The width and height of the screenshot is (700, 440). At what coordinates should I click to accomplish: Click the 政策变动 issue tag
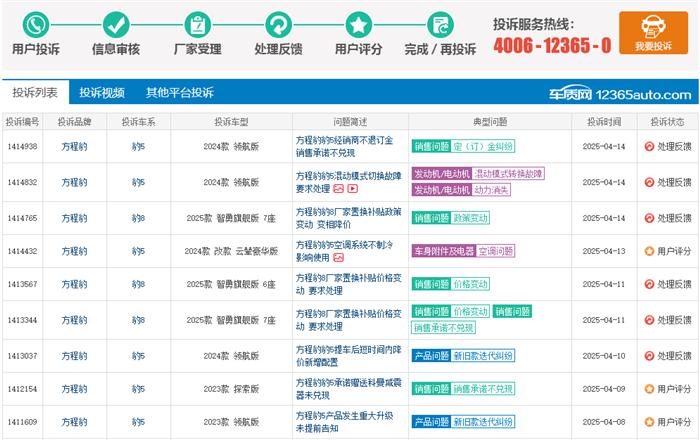[471, 218]
